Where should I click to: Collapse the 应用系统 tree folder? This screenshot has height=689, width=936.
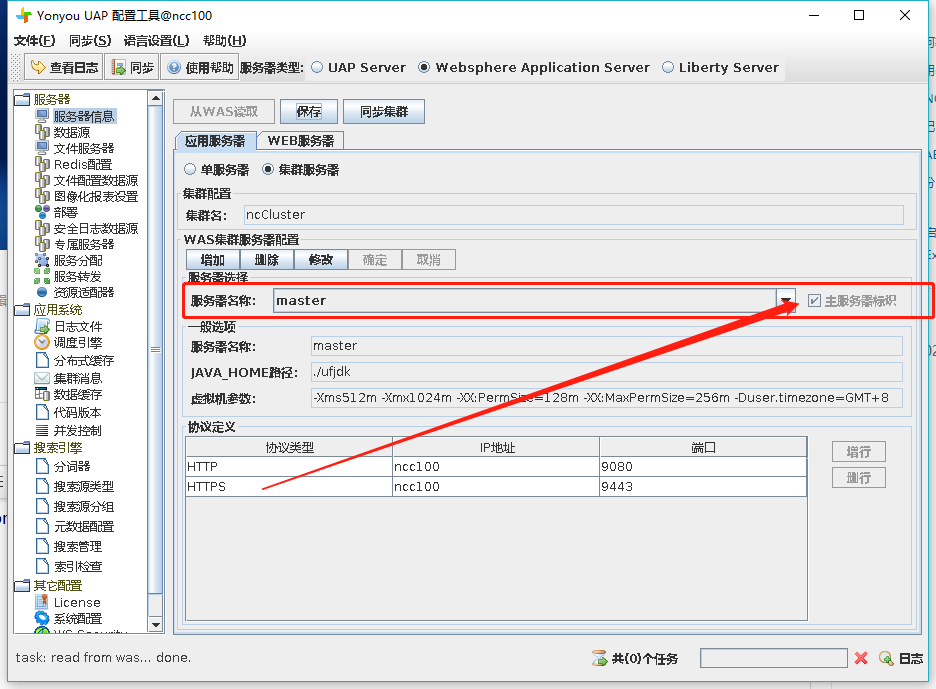pos(22,309)
